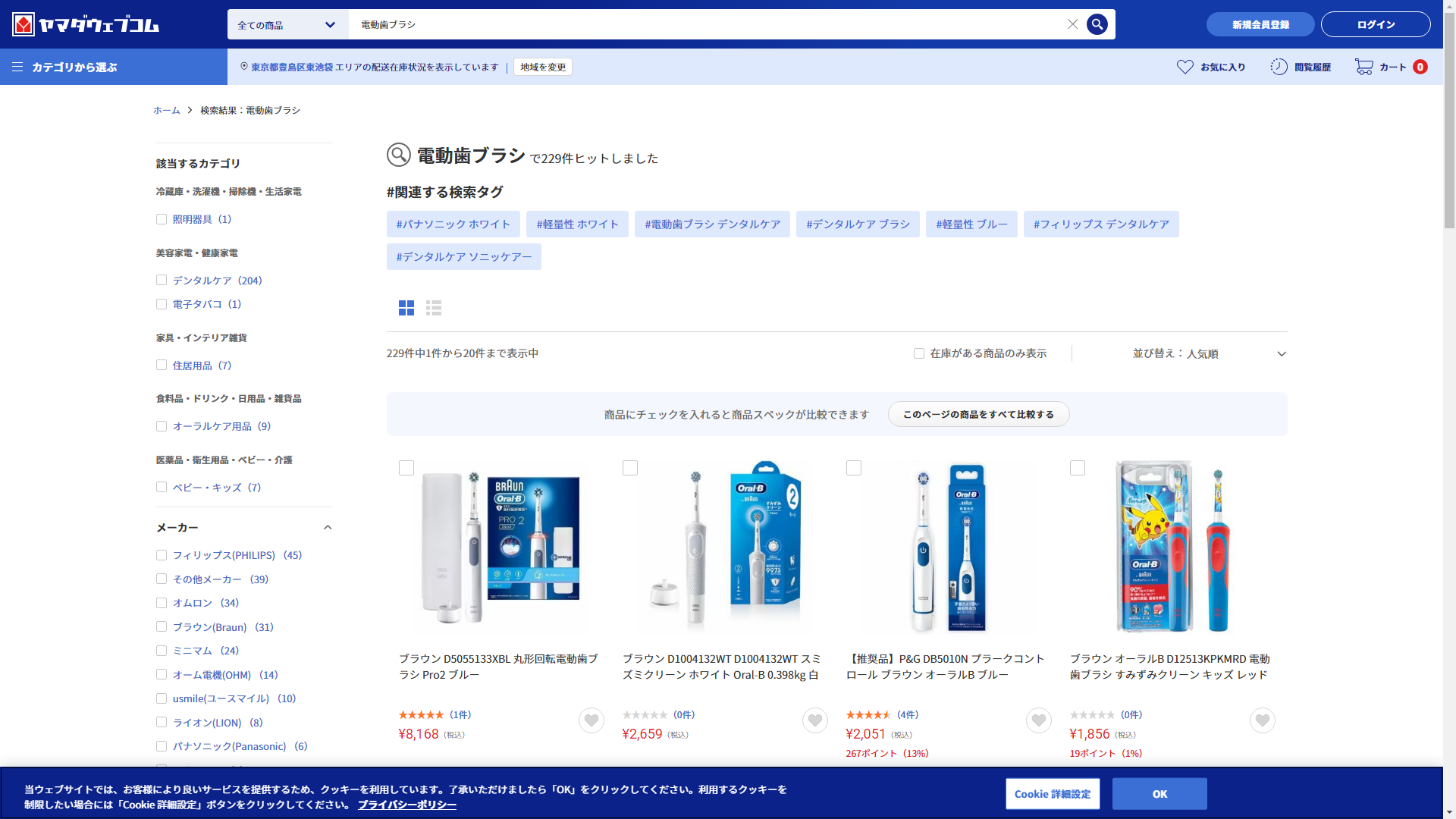This screenshot has width=1456, height=819.
Task: Tick the フィリップス(PHILIPS) maker checkbox
Action: 162,555
